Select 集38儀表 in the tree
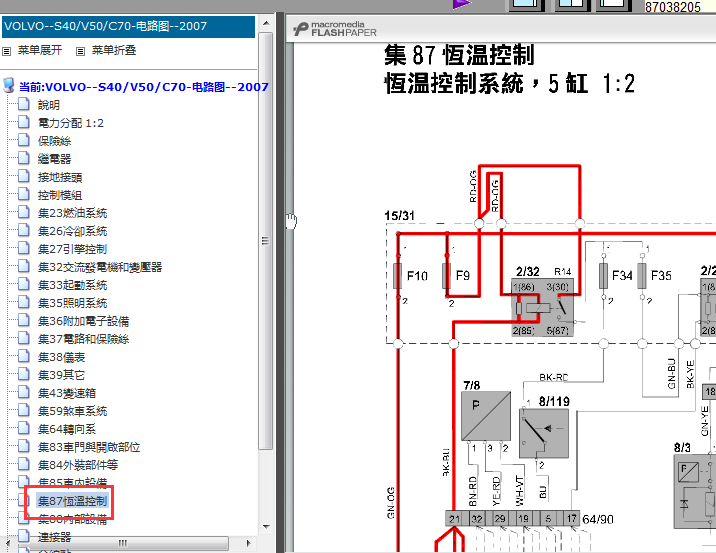The width and height of the screenshot is (716, 553). pos(61,357)
